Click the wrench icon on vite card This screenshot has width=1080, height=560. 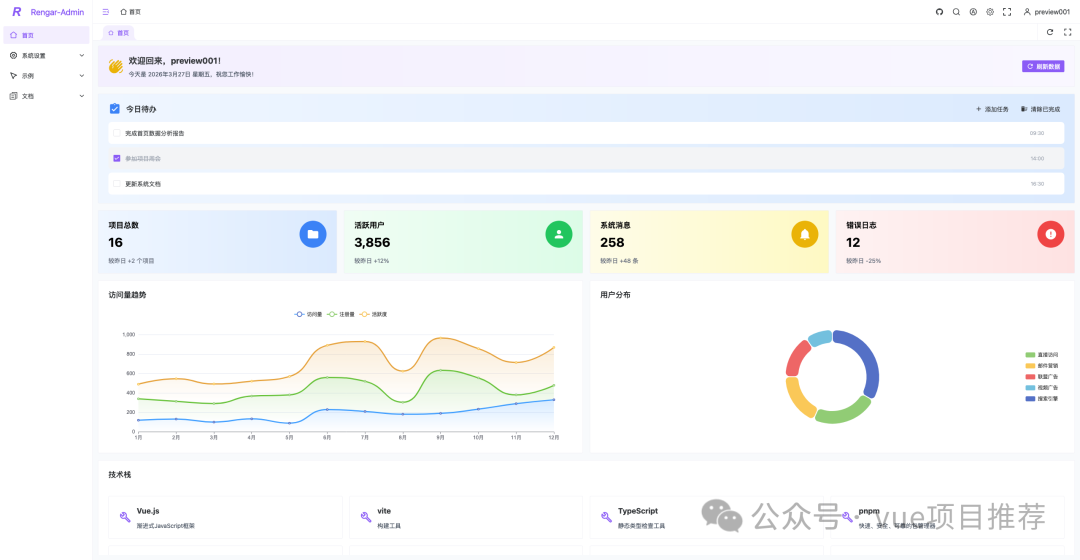[366, 517]
